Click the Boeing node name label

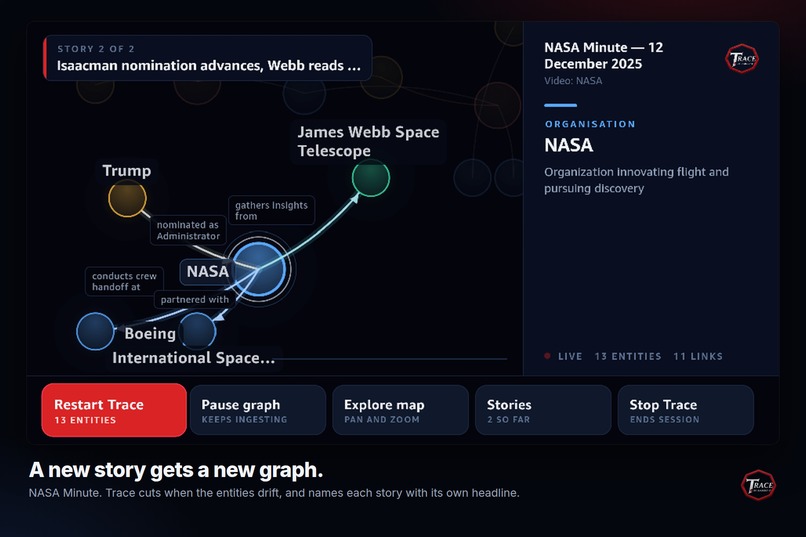(x=150, y=334)
